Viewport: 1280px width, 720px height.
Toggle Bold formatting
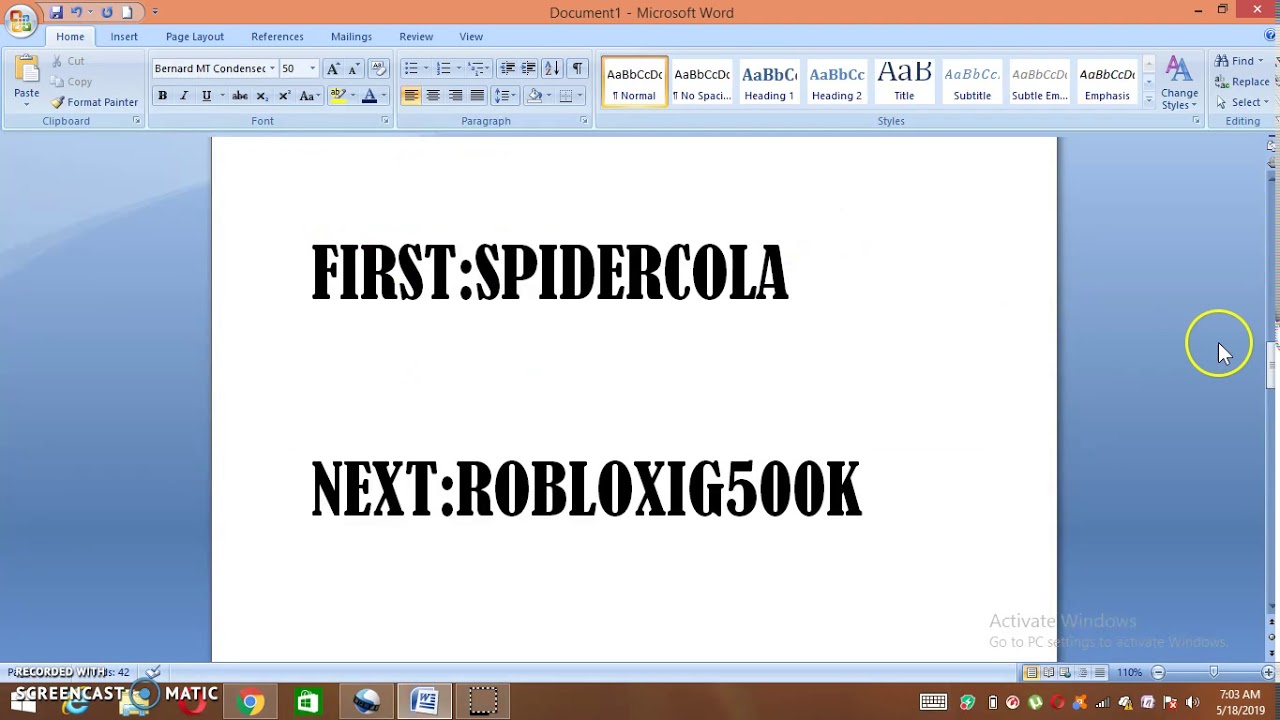[x=162, y=96]
